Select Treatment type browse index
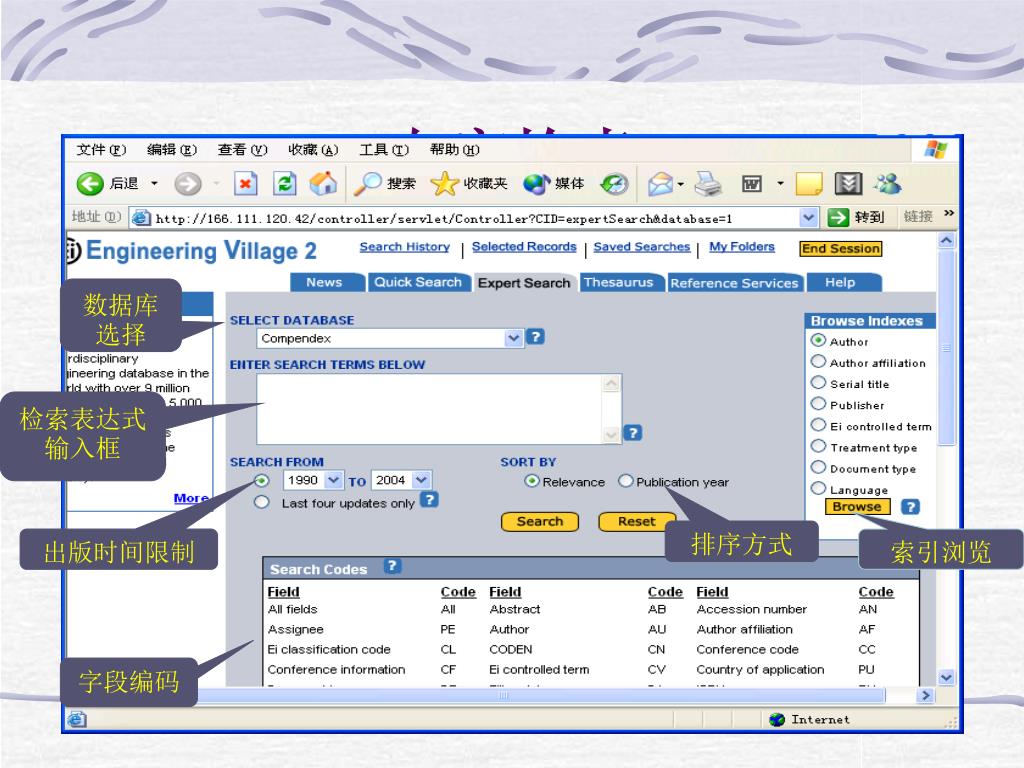 (x=818, y=446)
